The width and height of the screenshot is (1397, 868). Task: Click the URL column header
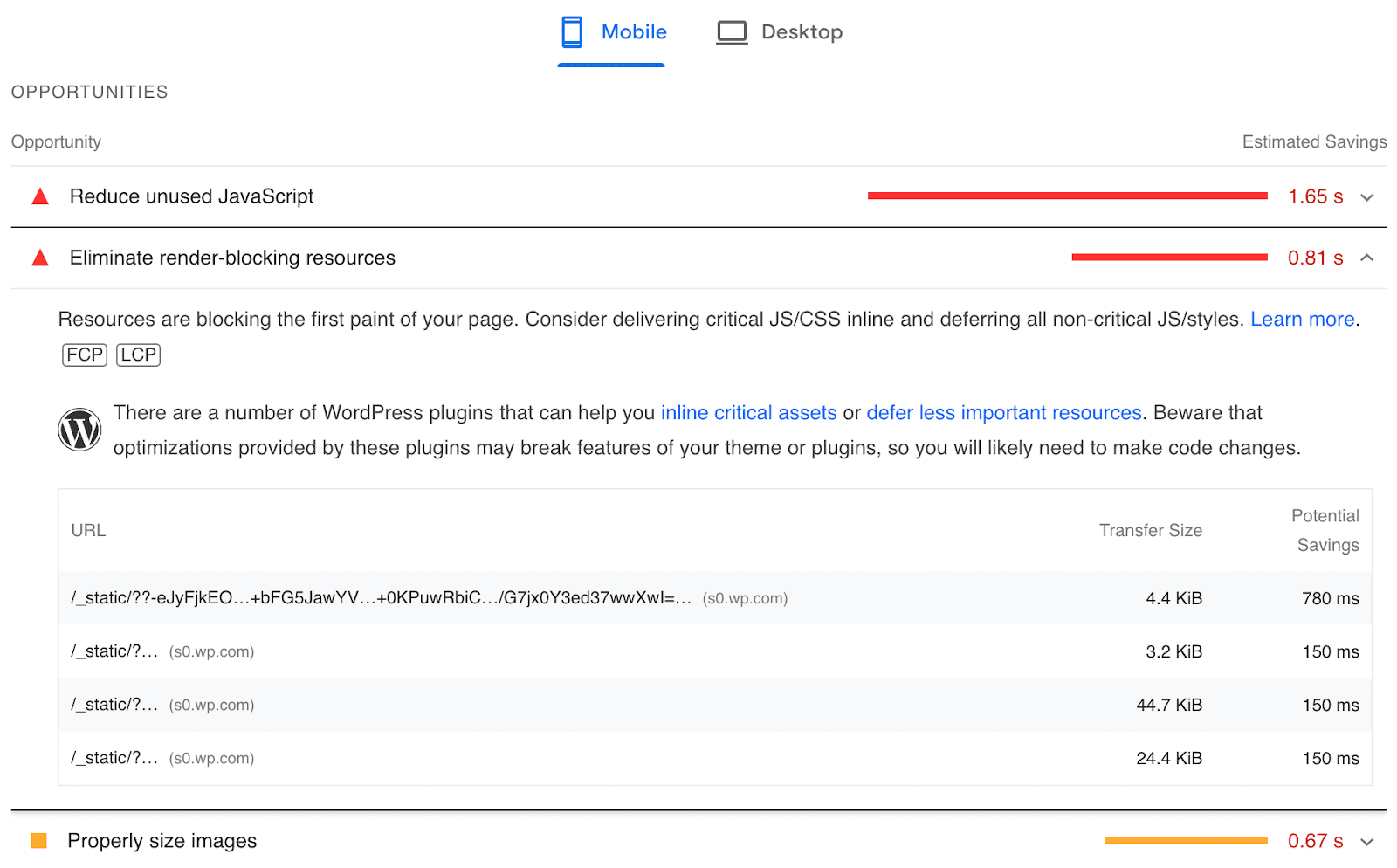click(88, 530)
